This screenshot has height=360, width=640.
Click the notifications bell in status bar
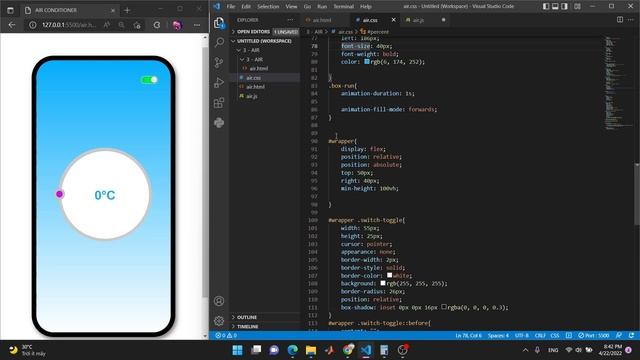click(x=631, y=336)
